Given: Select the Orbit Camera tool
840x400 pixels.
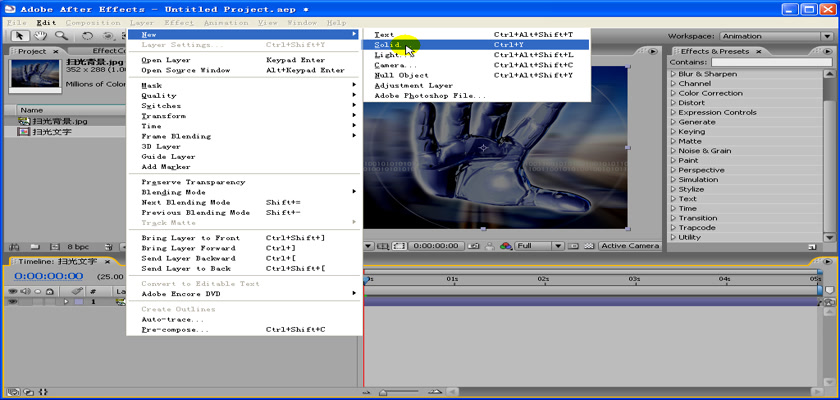Looking at the screenshot, I should 108,36.
